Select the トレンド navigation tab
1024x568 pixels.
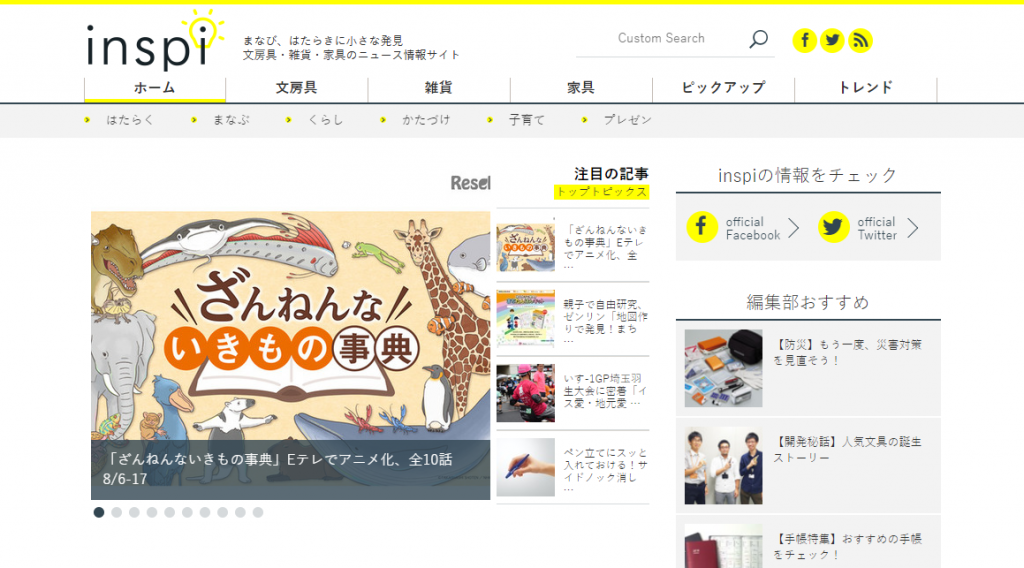pyautogui.click(x=866, y=88)
